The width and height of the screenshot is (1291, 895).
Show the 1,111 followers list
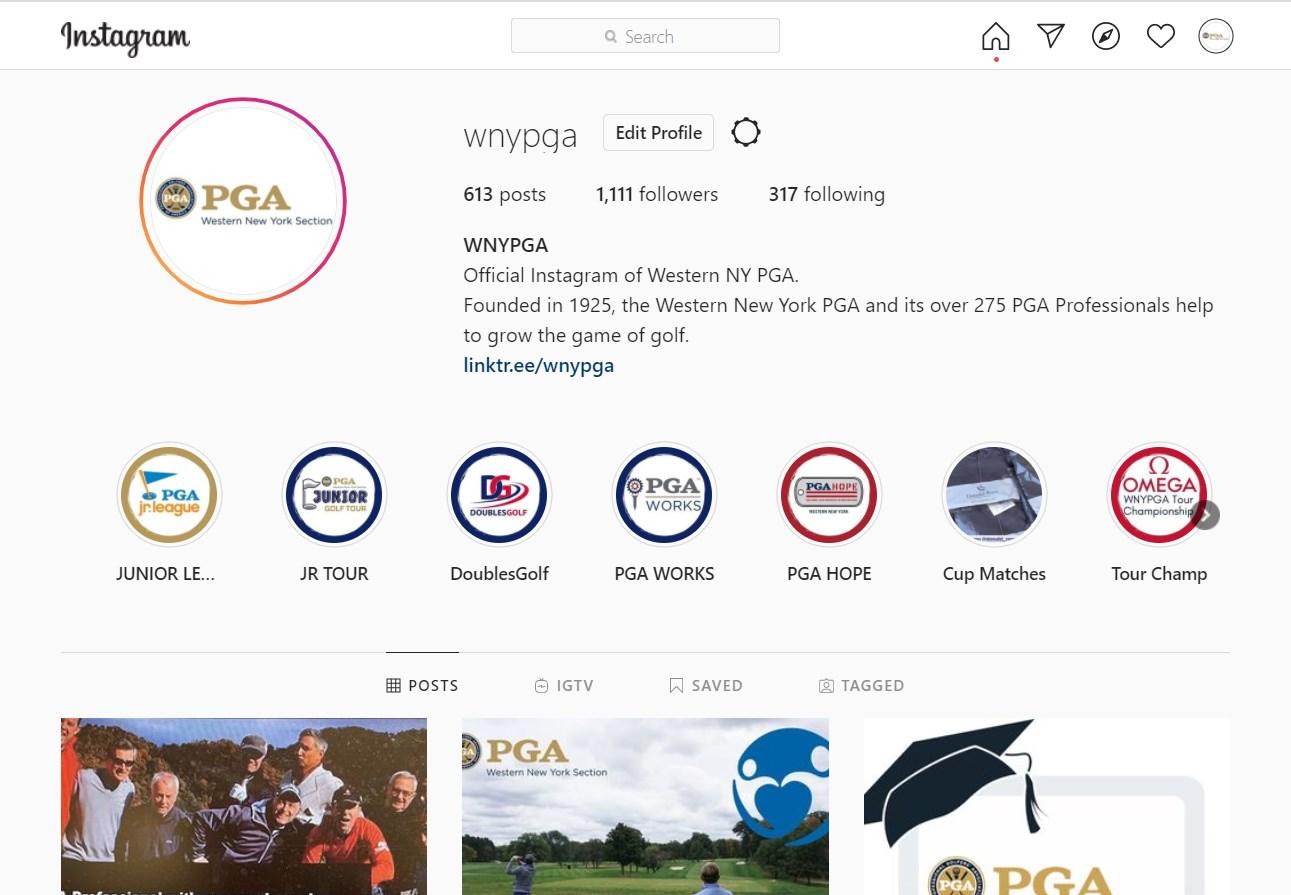pyautogui.click(x=657, y=194)
